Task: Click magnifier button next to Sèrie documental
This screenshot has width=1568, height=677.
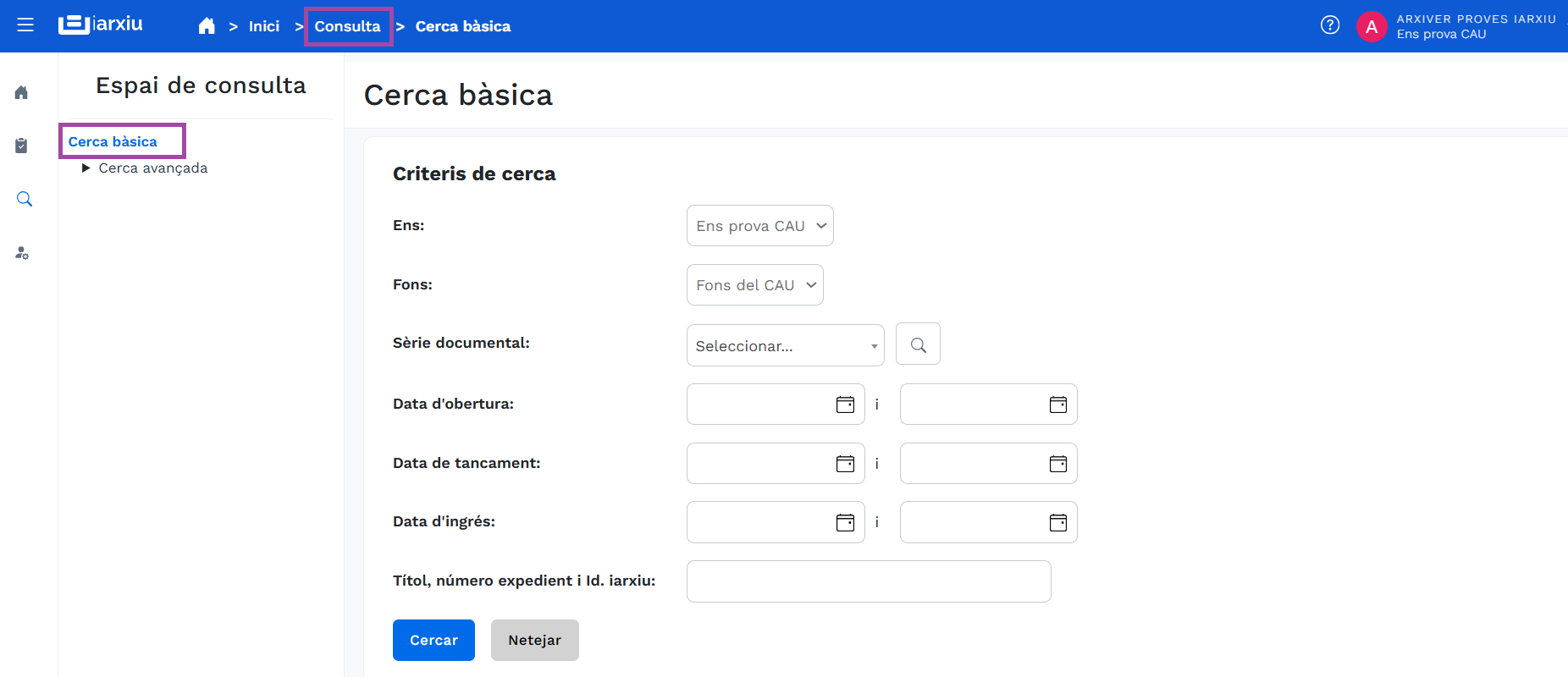Action: click(918, 344)
